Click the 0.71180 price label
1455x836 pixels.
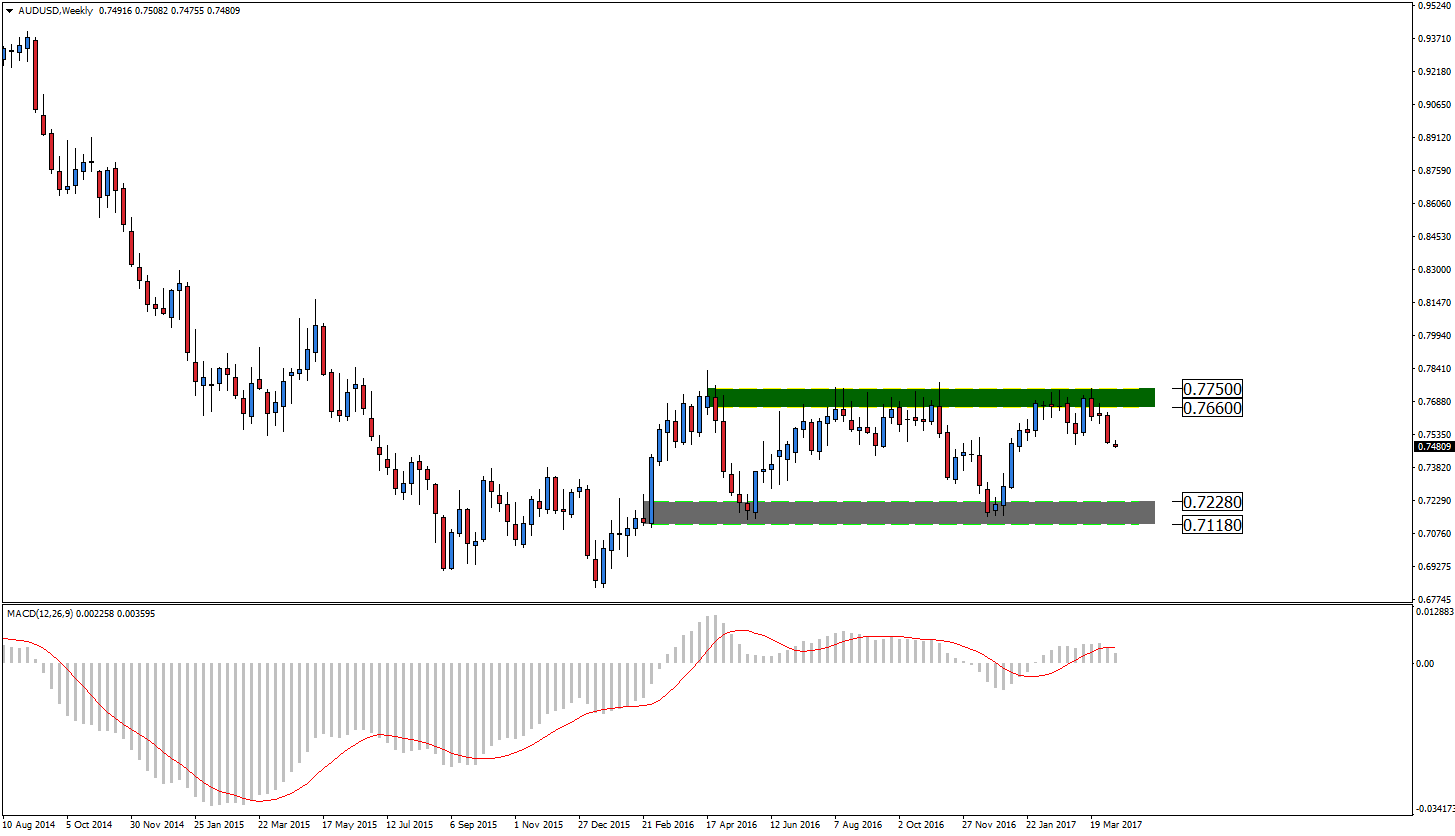click(x=1212, y=524)
